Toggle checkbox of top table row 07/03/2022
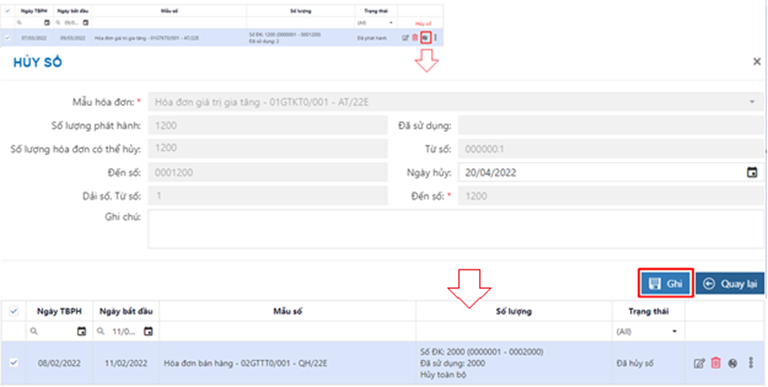Image resolution: width=768 pixels, height=387 pixels. [x=7, y=38]
